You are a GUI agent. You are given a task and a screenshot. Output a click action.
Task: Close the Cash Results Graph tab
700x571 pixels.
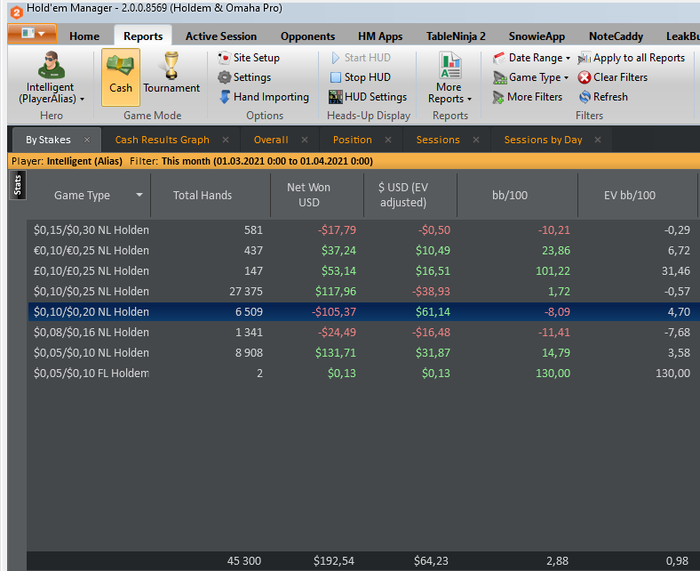click(225, 140)
